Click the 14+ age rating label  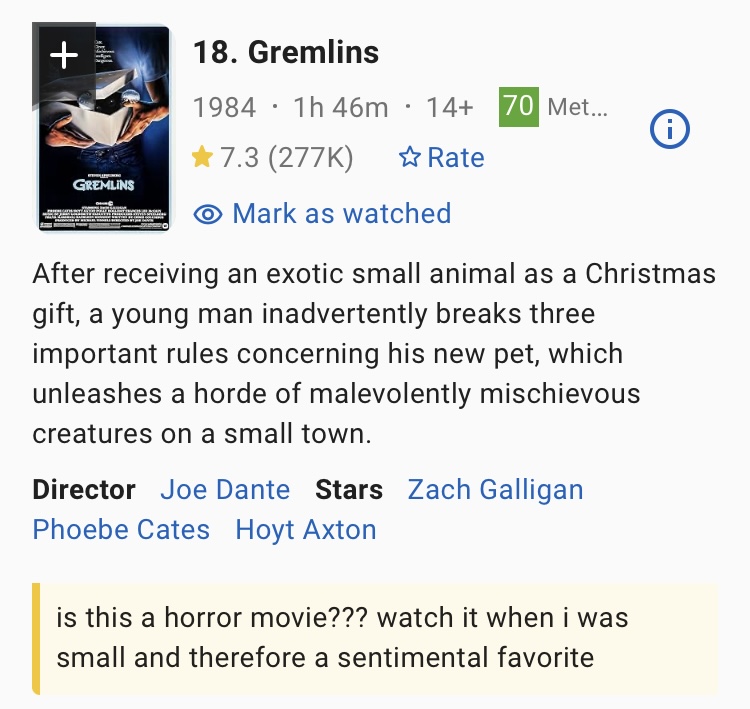tap(450, 107)
